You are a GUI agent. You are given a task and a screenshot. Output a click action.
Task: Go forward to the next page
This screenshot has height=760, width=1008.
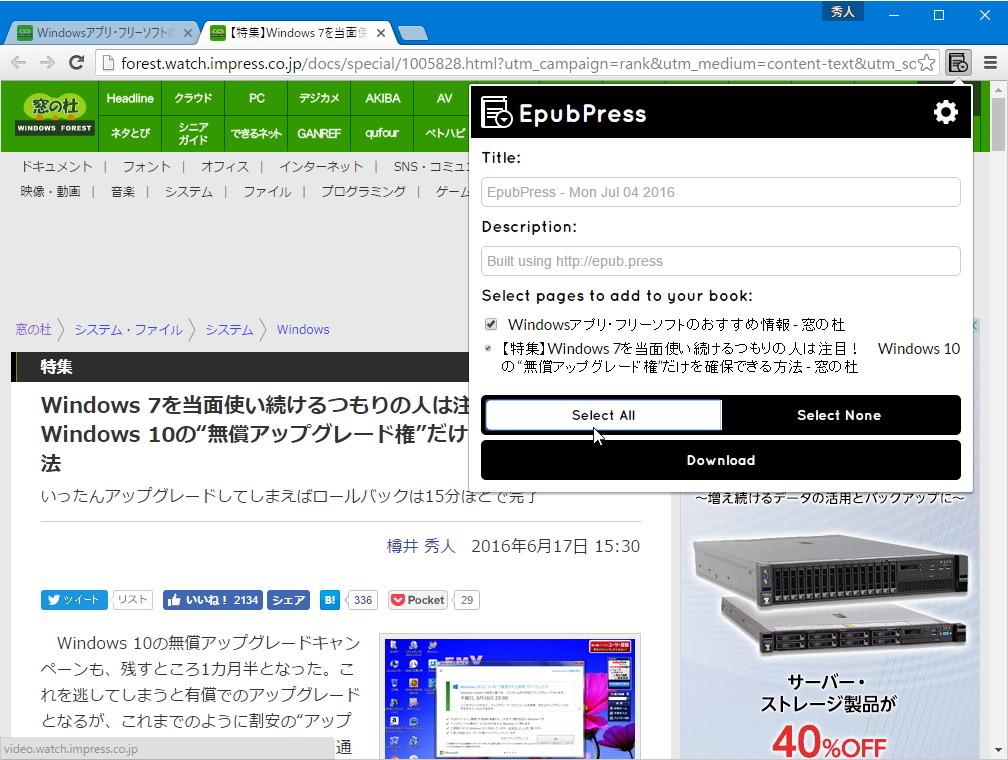pos(47,63)
